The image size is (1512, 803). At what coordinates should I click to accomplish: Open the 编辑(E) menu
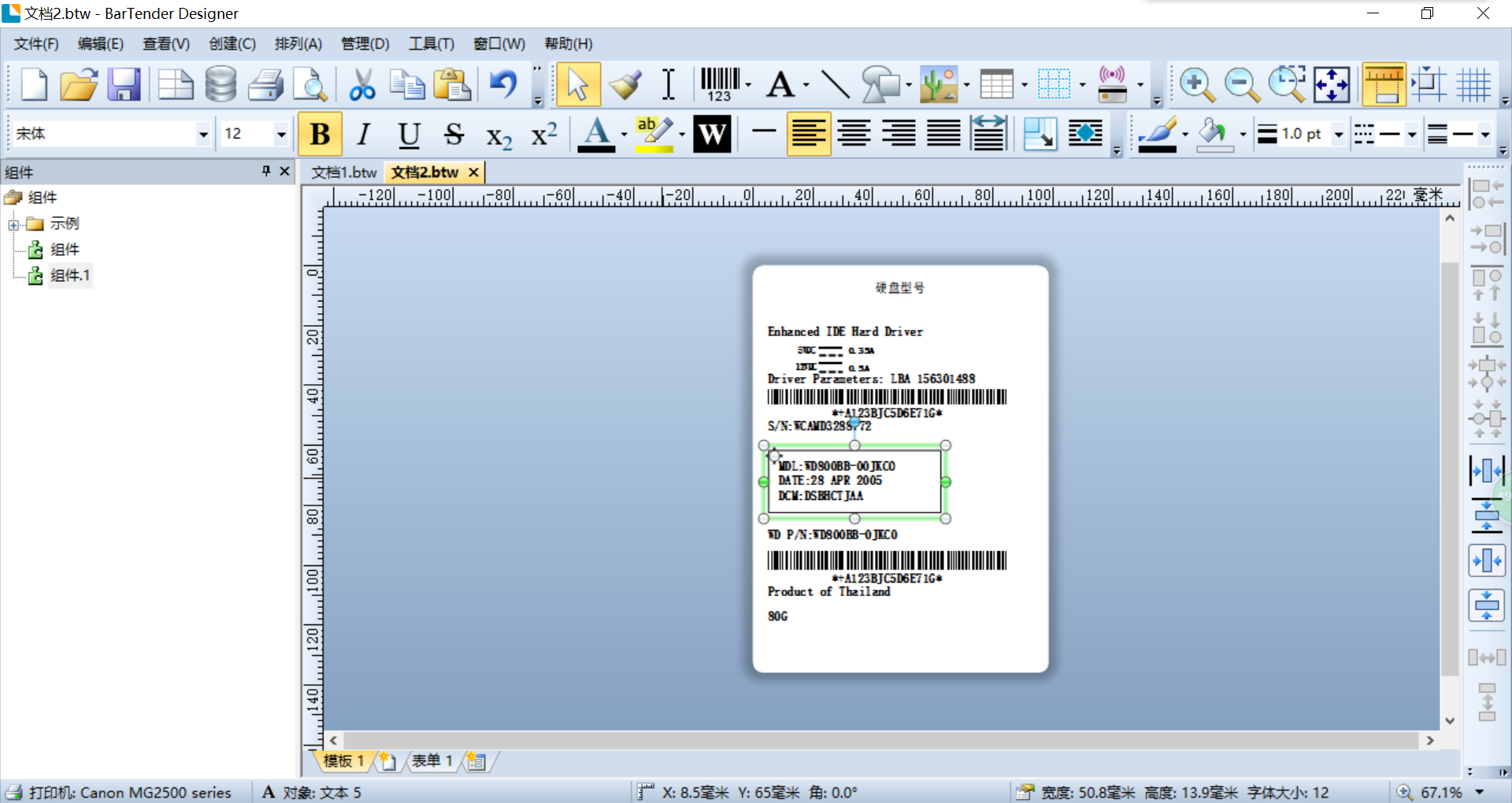point(101,43)
